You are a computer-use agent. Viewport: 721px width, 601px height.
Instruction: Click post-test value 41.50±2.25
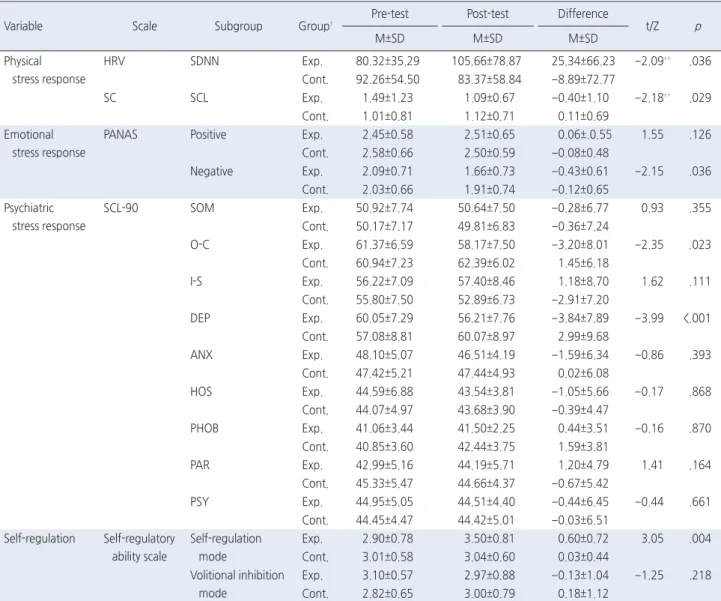click(x=486, y=429)
